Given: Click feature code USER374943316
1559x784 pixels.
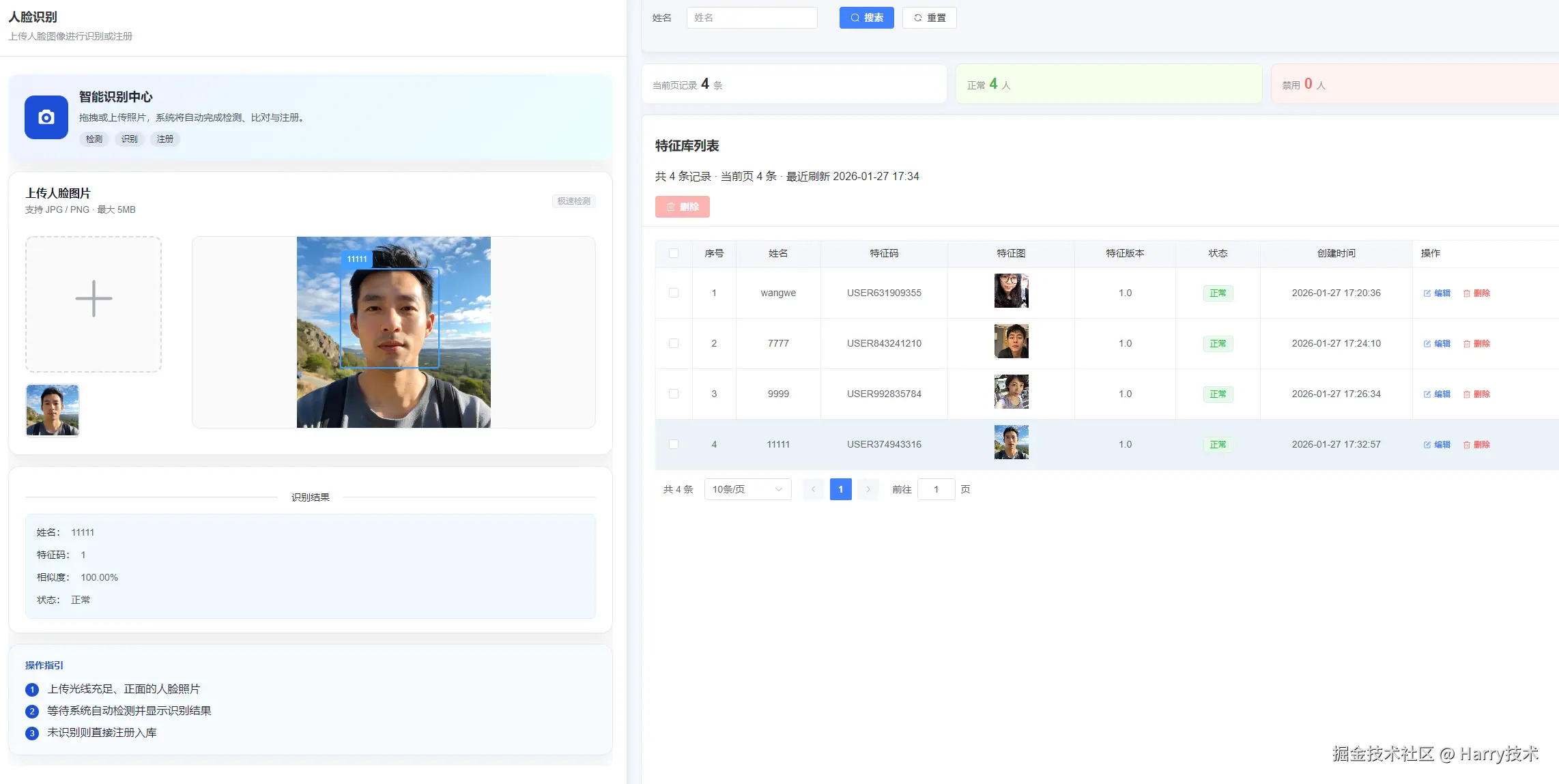Looking at the screenshot, I should point(884,444).
